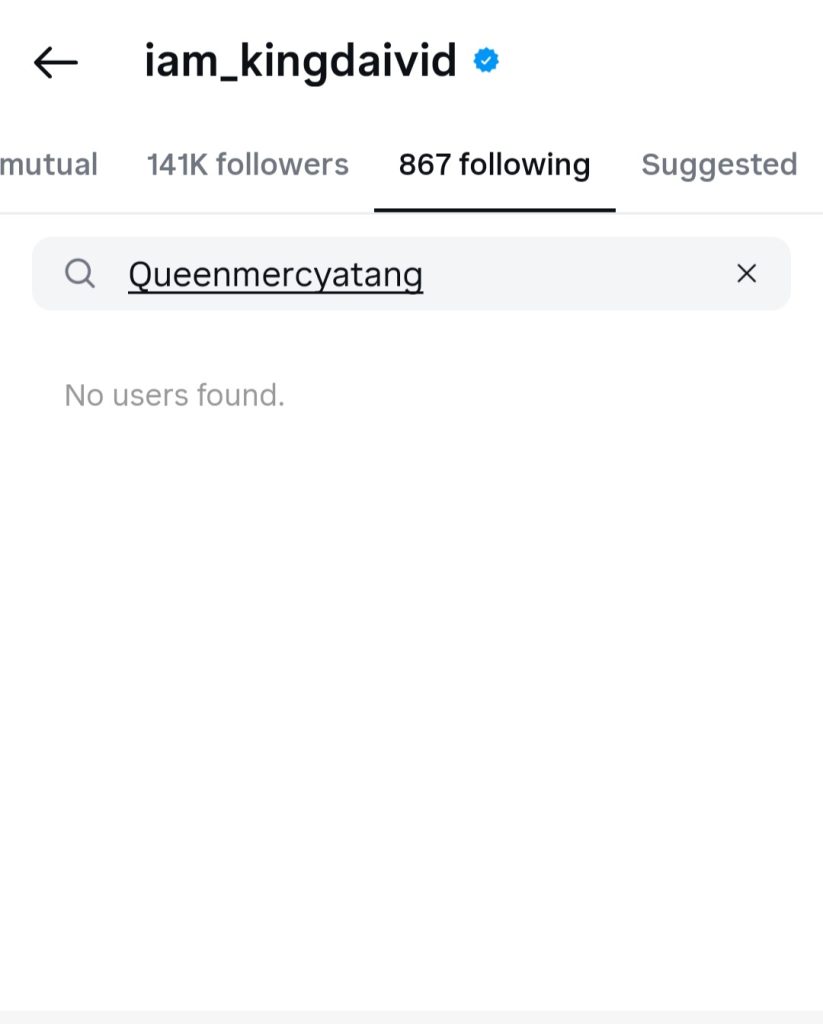The width and height of the screenshot is (823, 1024).
Task: Click the magnifying glass search icon
Action: coord(80,273)
